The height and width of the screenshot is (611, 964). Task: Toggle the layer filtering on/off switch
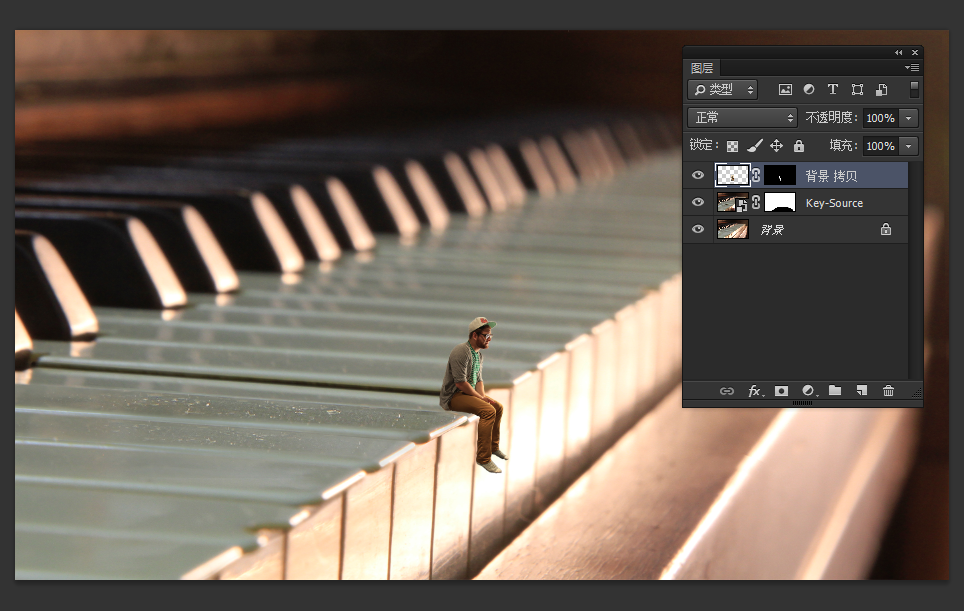coord(914,90)
